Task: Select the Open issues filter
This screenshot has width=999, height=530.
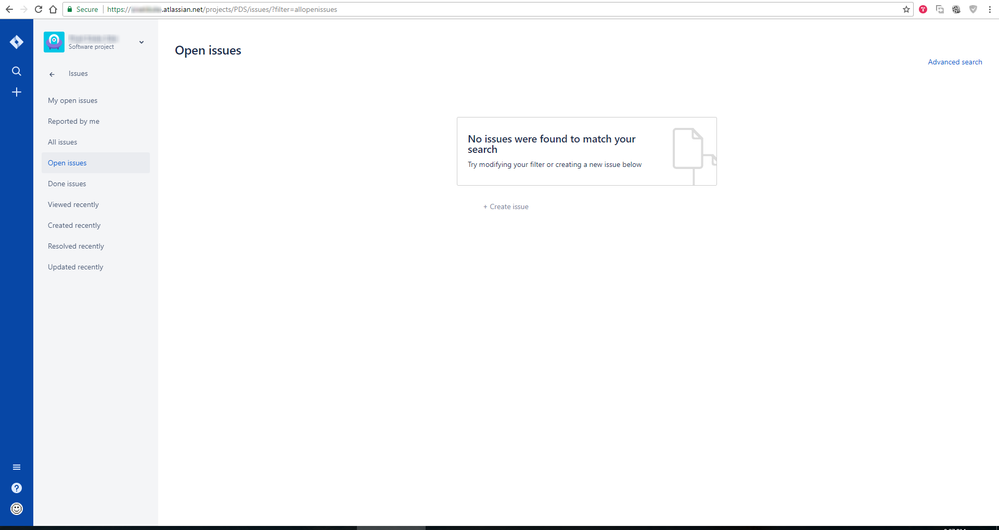Action: (96, 163)
